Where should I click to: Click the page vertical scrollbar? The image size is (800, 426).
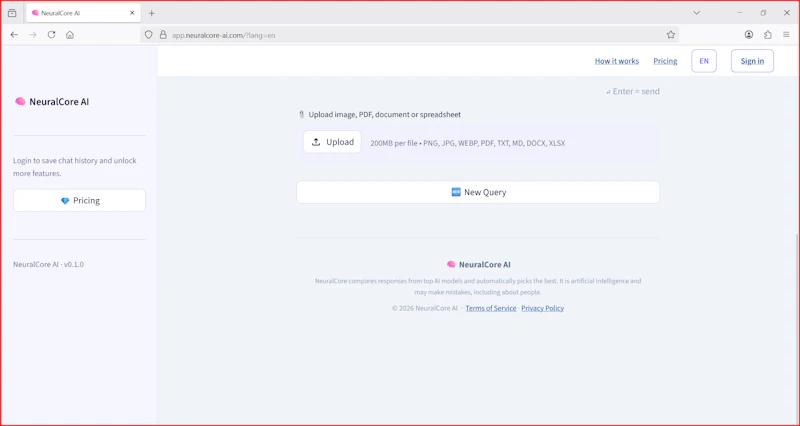pyautogui.click(x=797, y=327)
